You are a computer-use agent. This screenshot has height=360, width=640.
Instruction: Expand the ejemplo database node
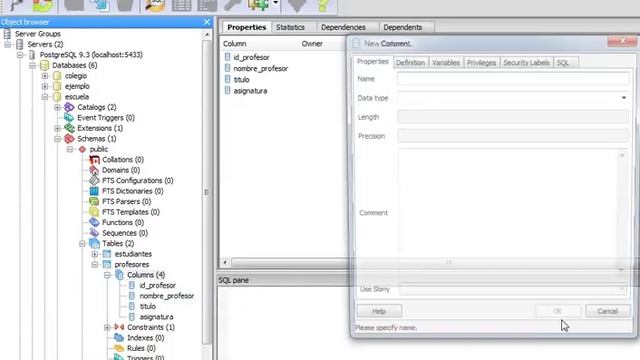pyautogui.click(x=45, y=86)
